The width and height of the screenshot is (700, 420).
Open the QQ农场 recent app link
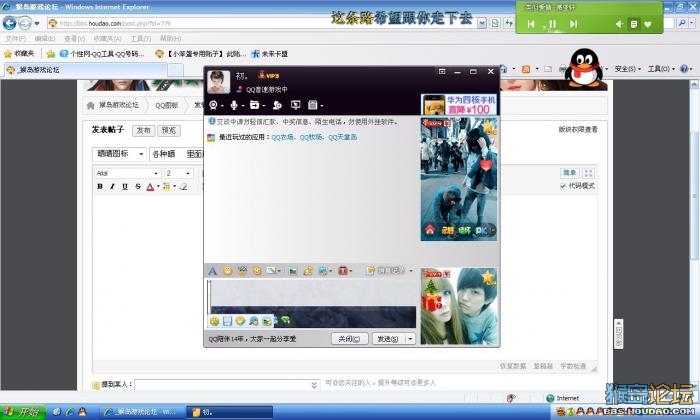coord(283,137)
